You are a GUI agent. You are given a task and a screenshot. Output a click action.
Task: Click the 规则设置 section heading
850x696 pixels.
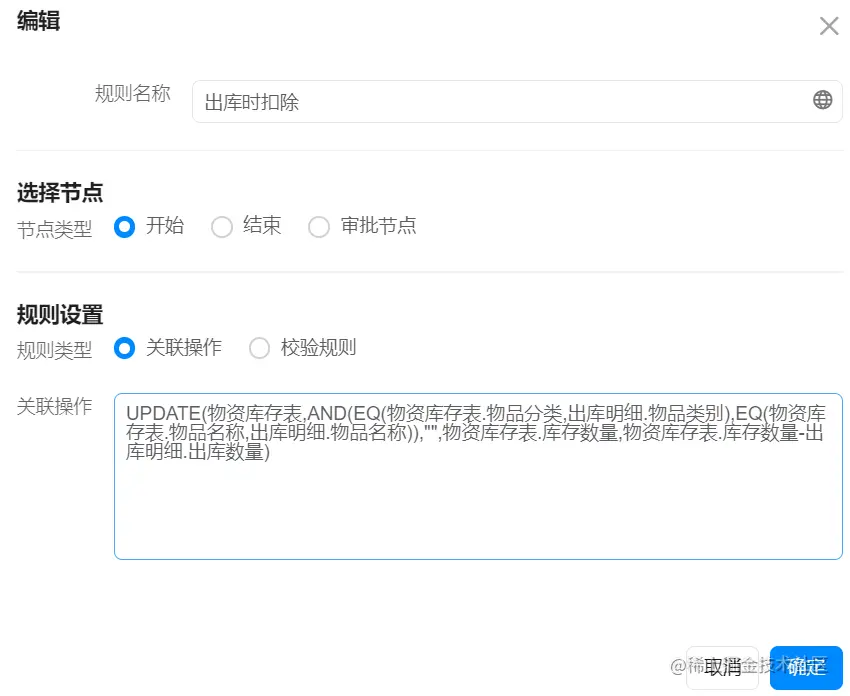pyautogui.click(x=60, y=314)
